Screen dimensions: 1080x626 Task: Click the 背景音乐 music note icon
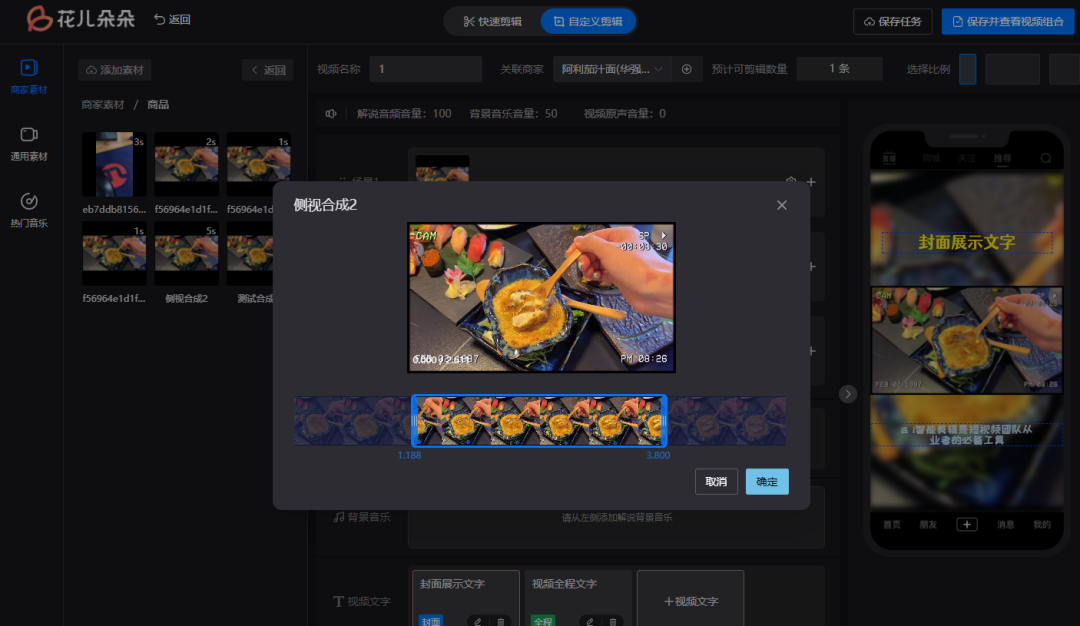click(x=339, y=517)
